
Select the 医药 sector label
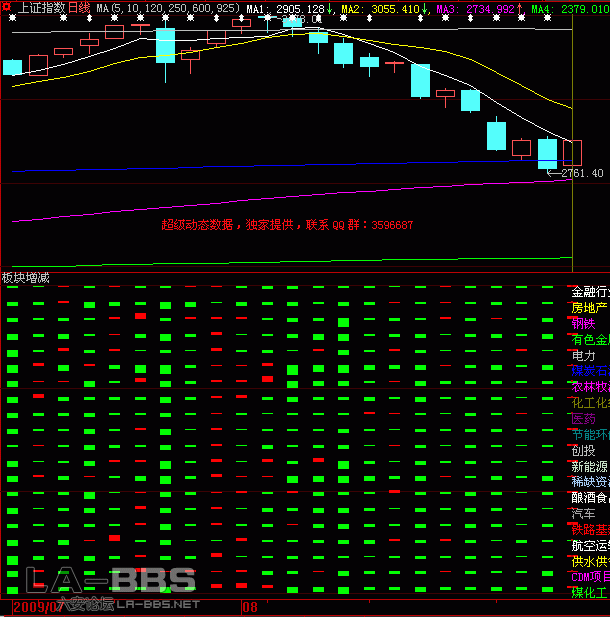pyautogui.click(x=582, y=418)
